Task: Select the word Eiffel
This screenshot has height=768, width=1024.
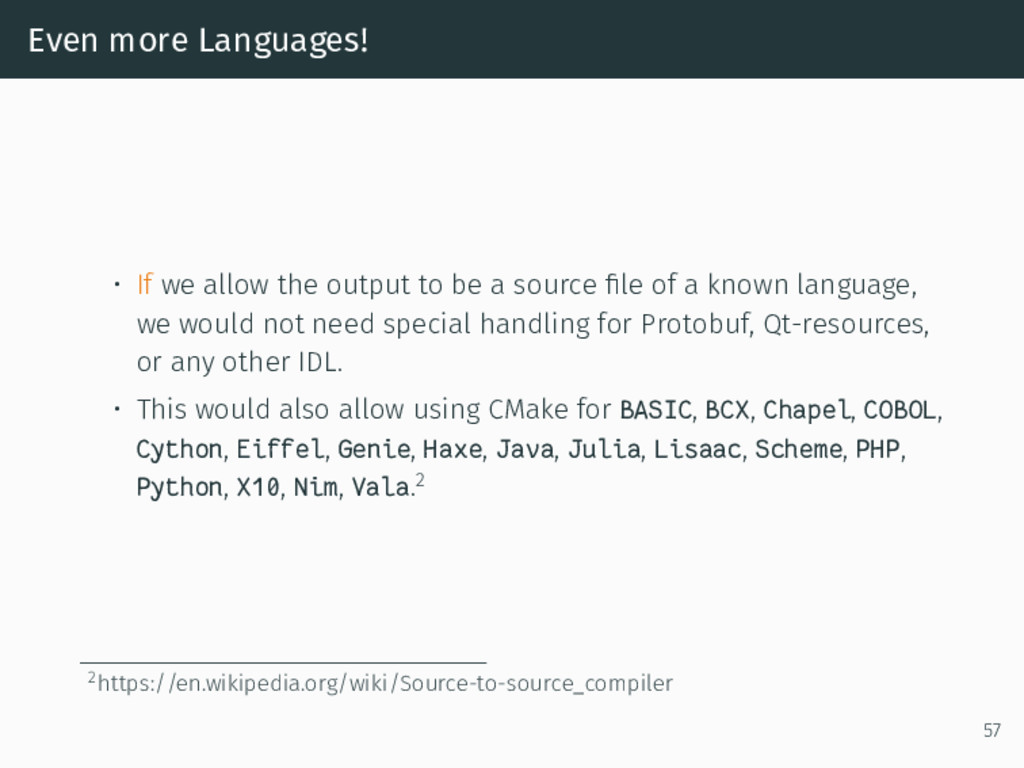Action: pos(280,449)
